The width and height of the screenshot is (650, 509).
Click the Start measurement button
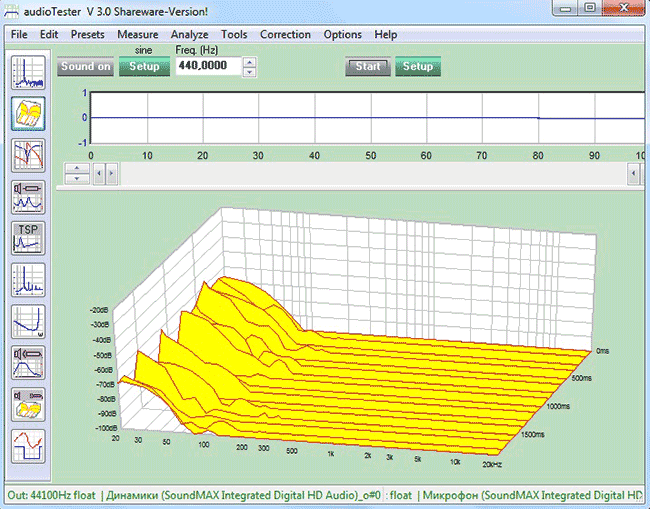pyautogui.click(x=368, y=67)
